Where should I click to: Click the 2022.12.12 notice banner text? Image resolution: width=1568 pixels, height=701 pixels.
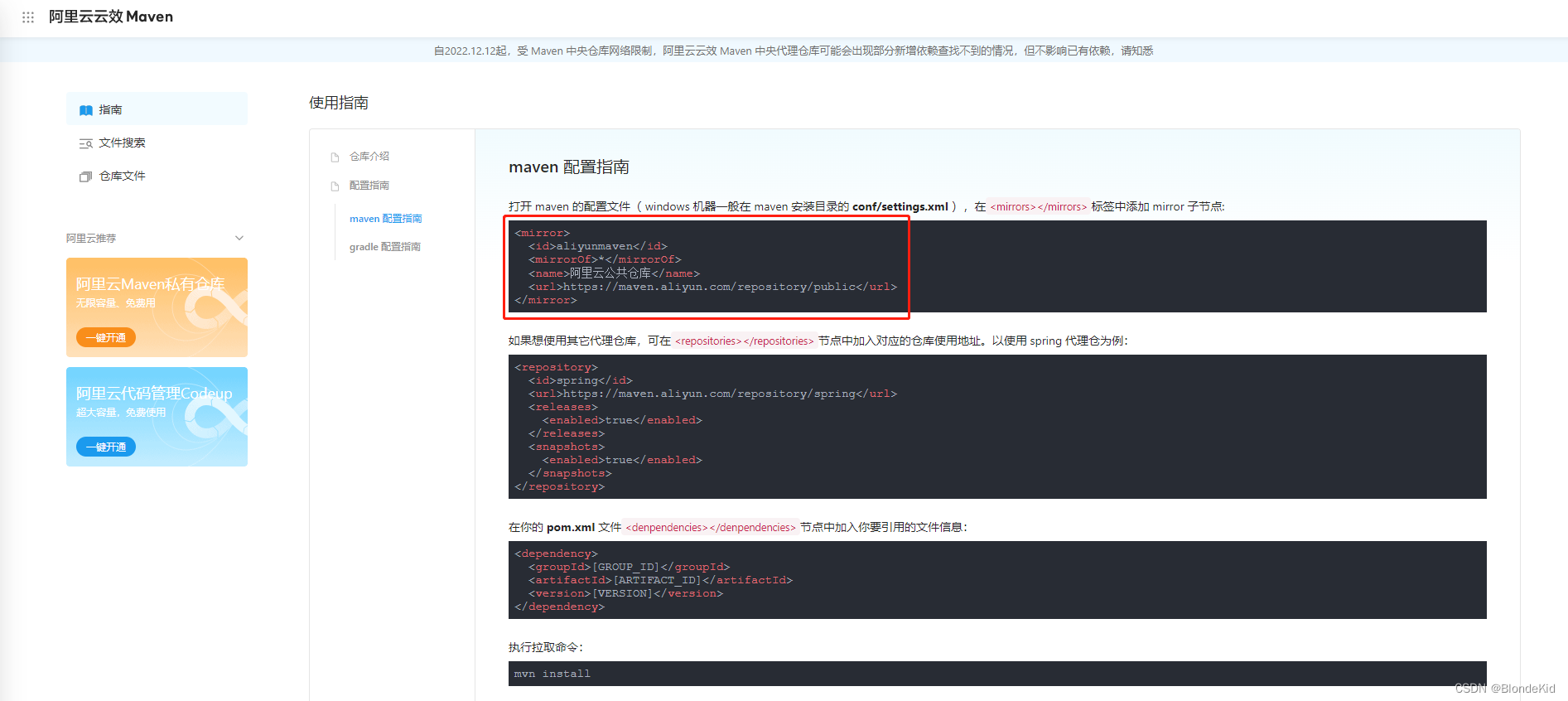click(794, 51)
